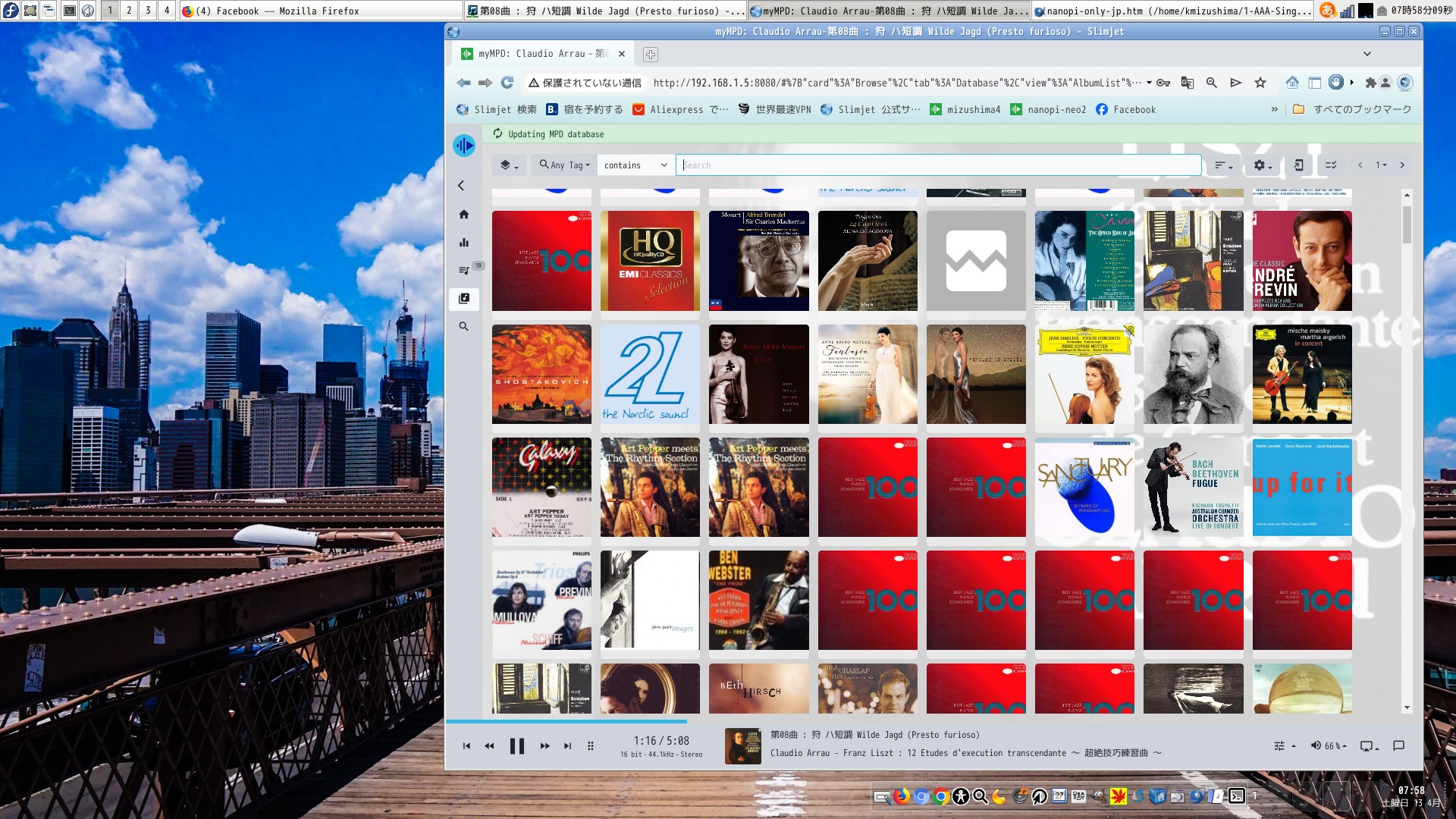Expand the Any Tag search filter

pyautogui.click(x=564, y=165)
